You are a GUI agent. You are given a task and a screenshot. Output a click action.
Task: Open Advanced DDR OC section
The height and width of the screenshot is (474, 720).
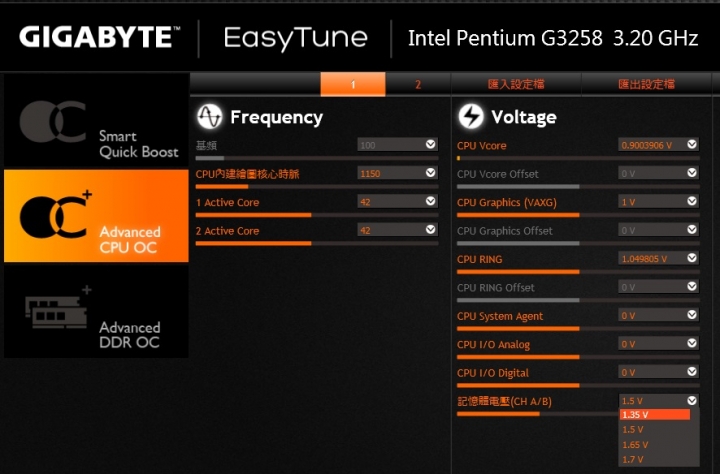click(96, 312)
